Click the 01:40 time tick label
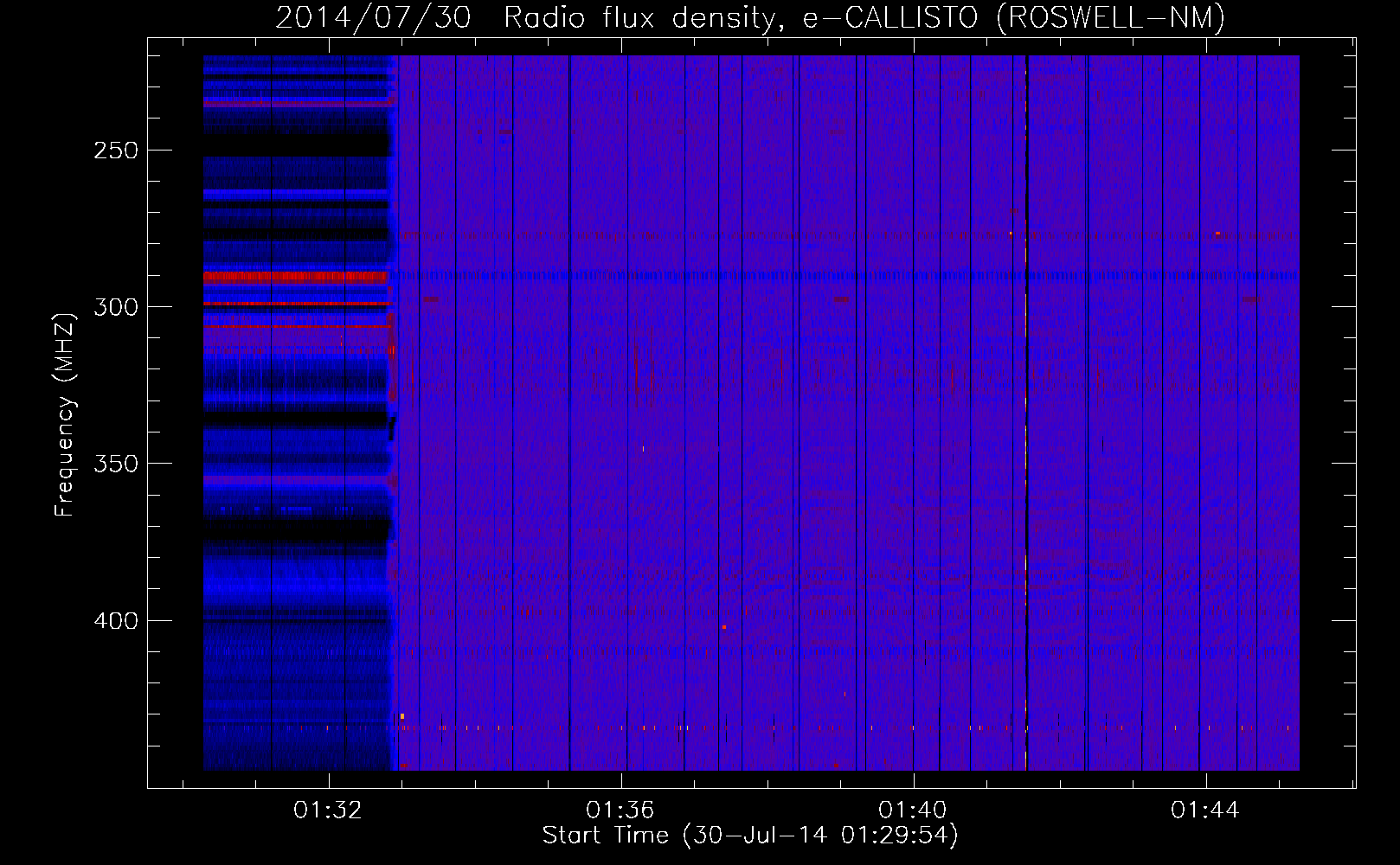Screen dimensions: 1400x865 coord(913,811)
